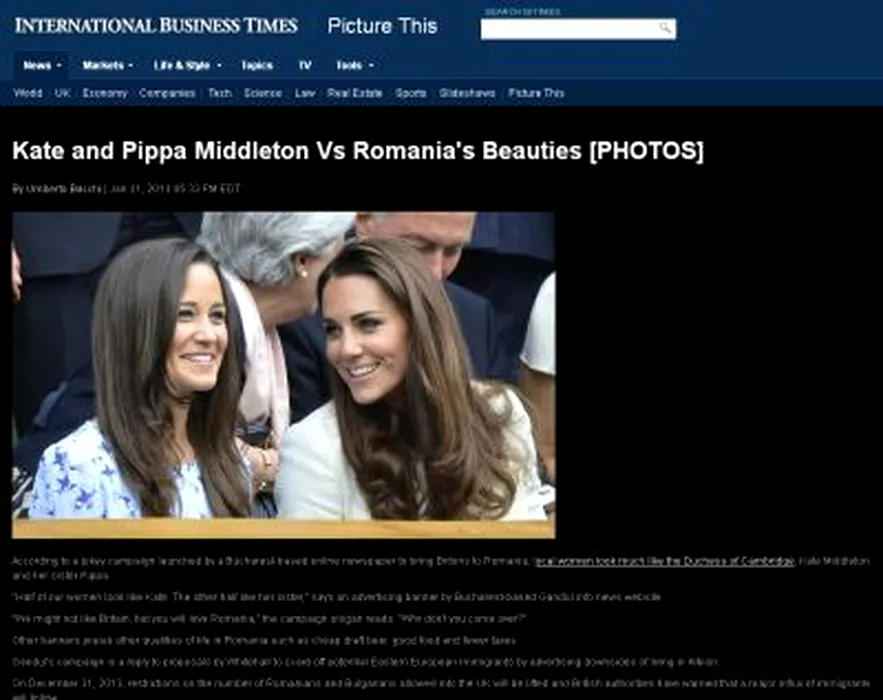This screenshot has height=700, width=883.
Task: Go to the World section
Action: [x=28, y=93]
